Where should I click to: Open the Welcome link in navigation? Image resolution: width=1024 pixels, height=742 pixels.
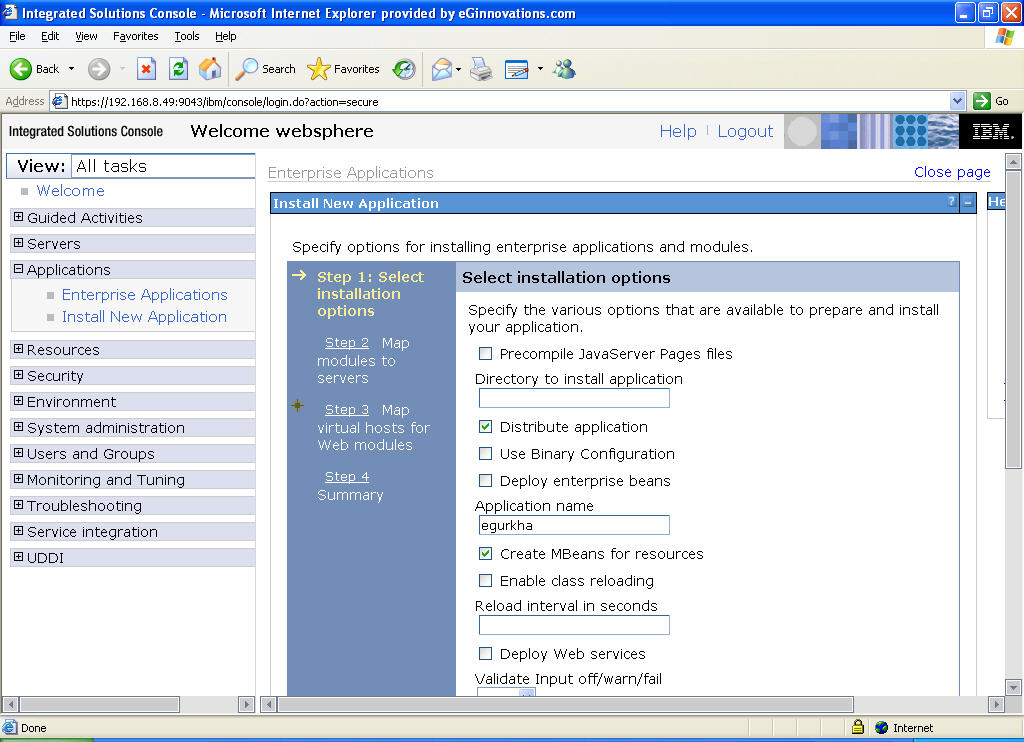pyautogui.click(x=71, y=191)
